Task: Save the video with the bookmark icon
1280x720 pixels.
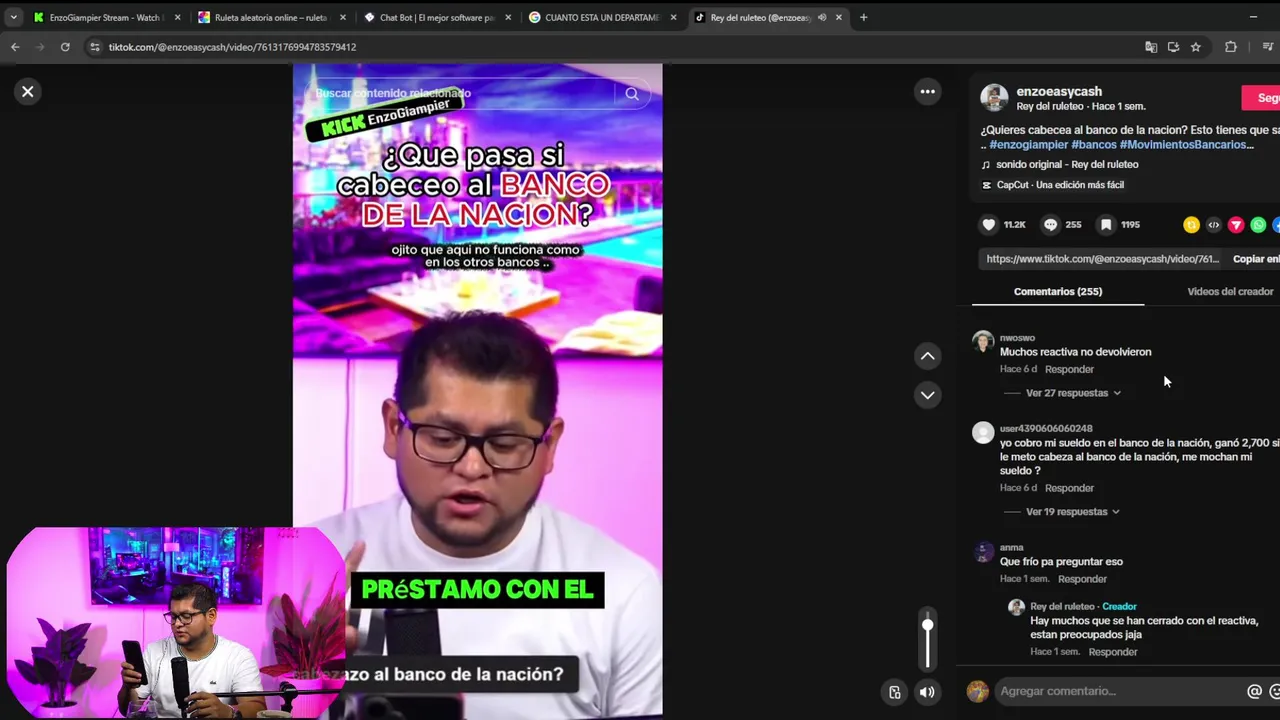Action: point(1106,225)
